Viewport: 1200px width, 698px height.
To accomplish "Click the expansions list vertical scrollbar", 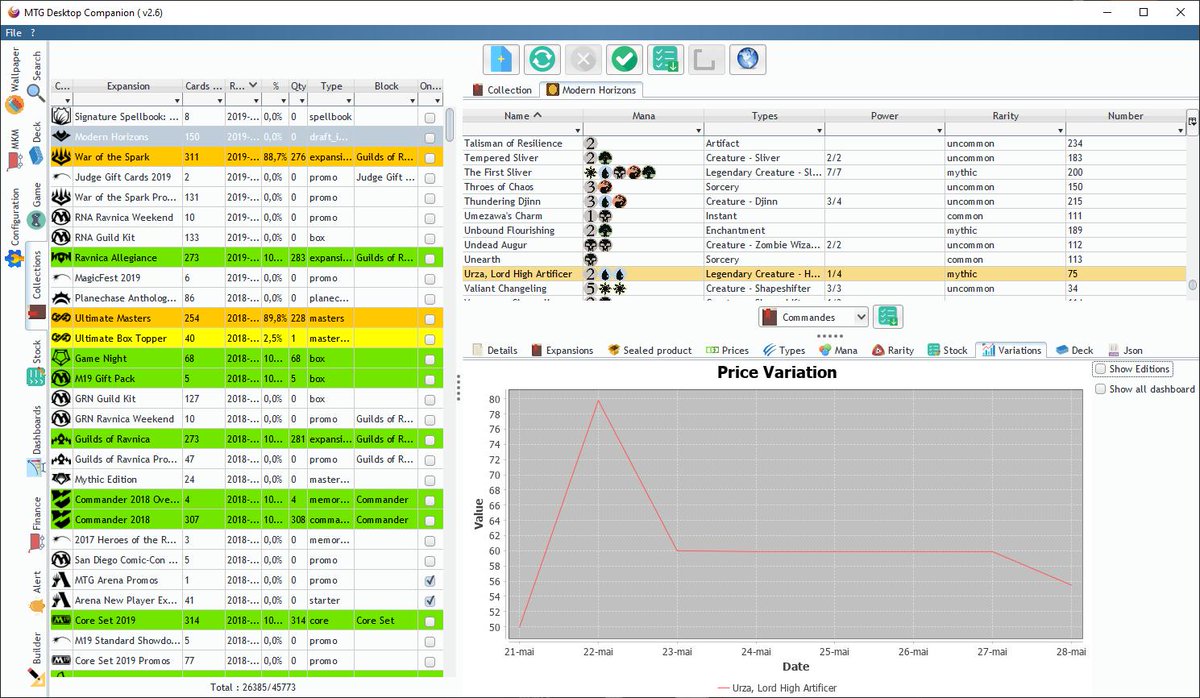I will (x=450, y=124).
